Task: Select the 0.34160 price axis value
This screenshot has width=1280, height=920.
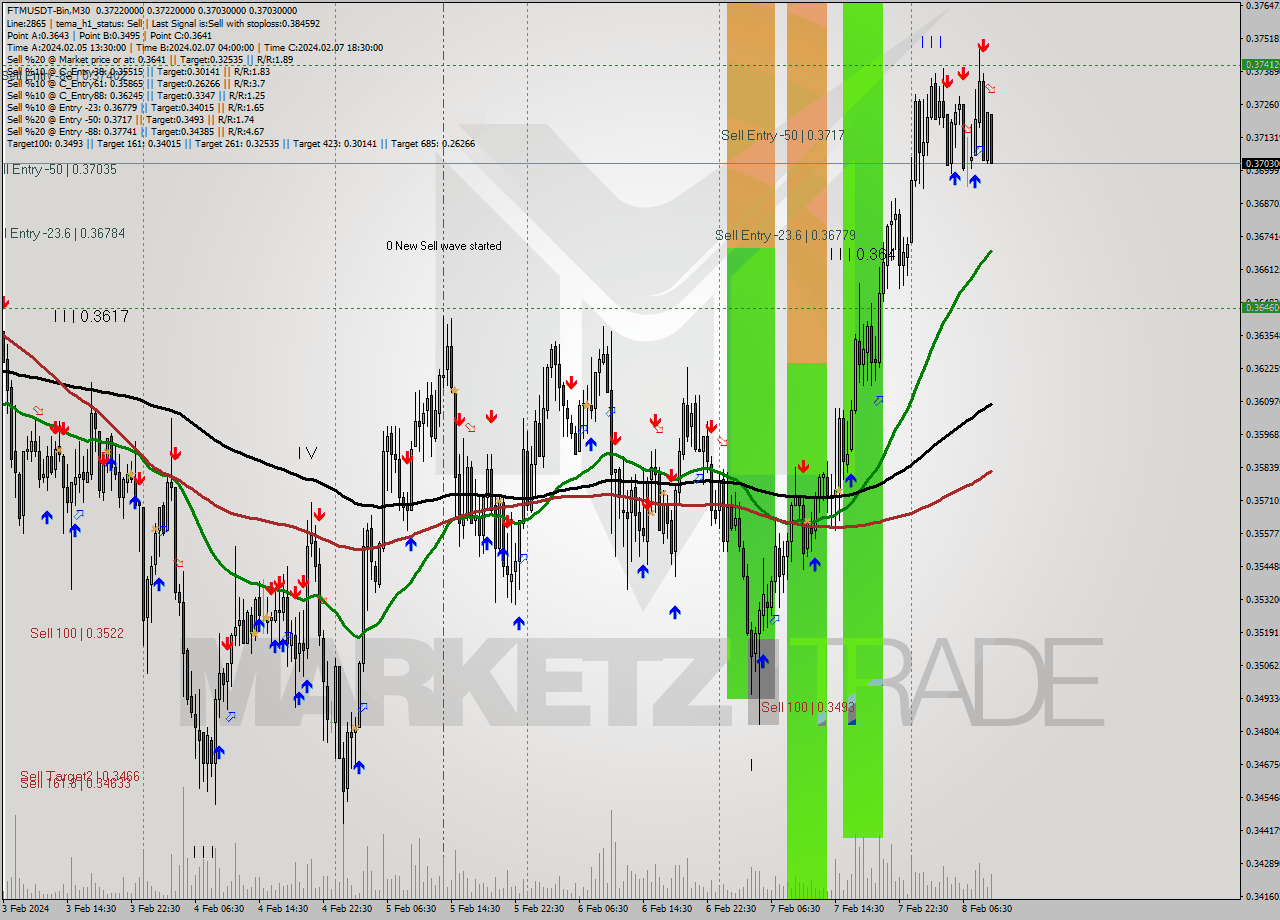Action: (x=1262, y=897)
